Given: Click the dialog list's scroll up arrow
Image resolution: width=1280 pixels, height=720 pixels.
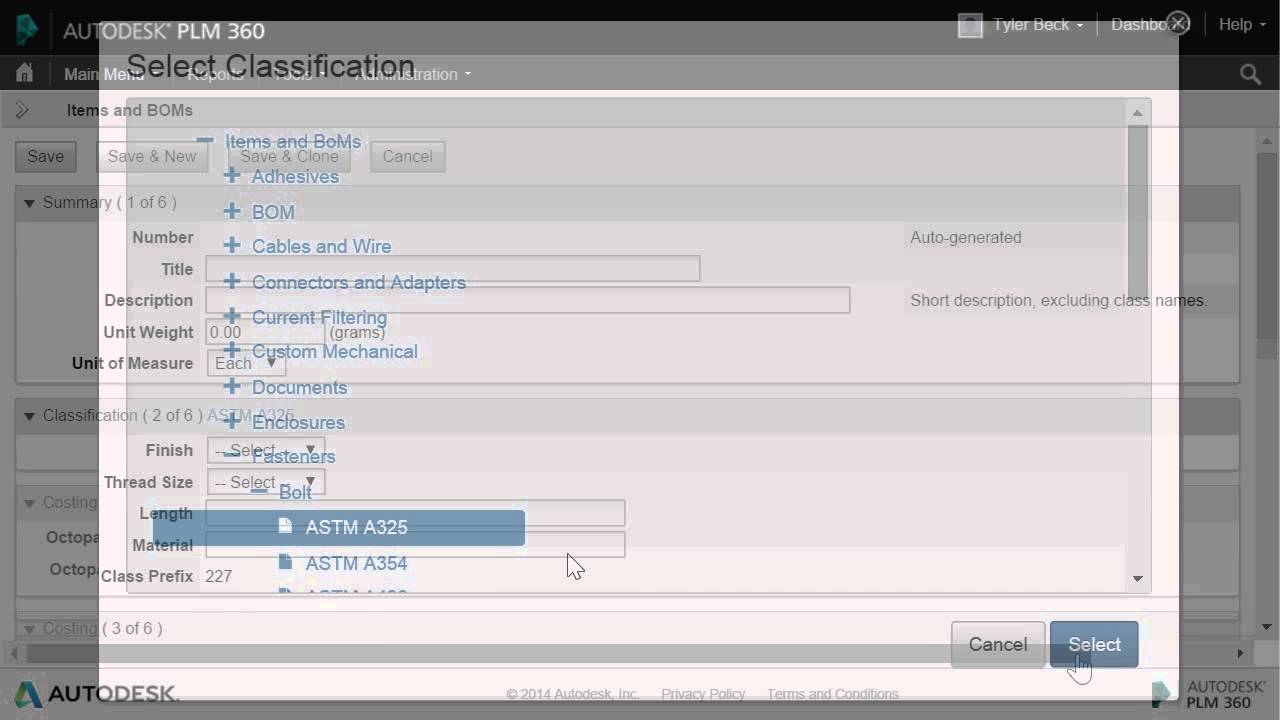Looking at the screenshot, I should pyautogui.click(x=1137, y=112).
